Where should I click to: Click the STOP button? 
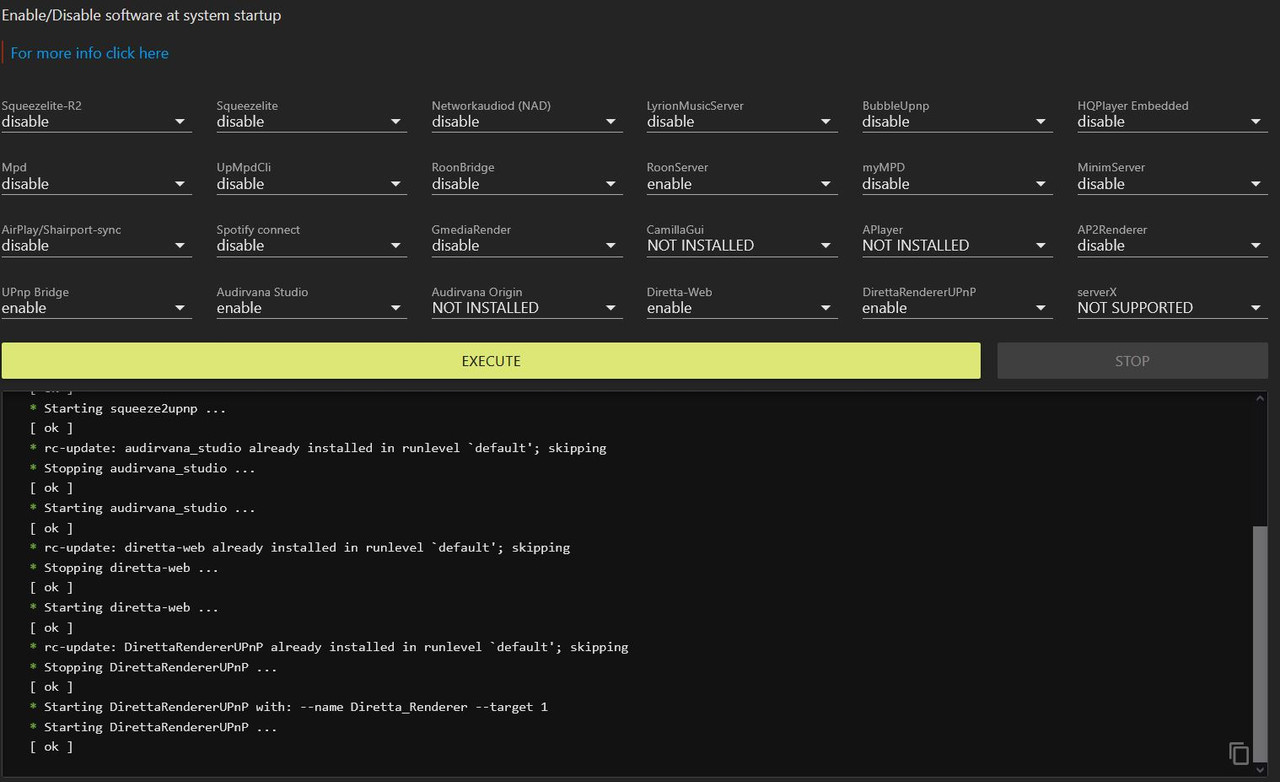click(1132, 361)
